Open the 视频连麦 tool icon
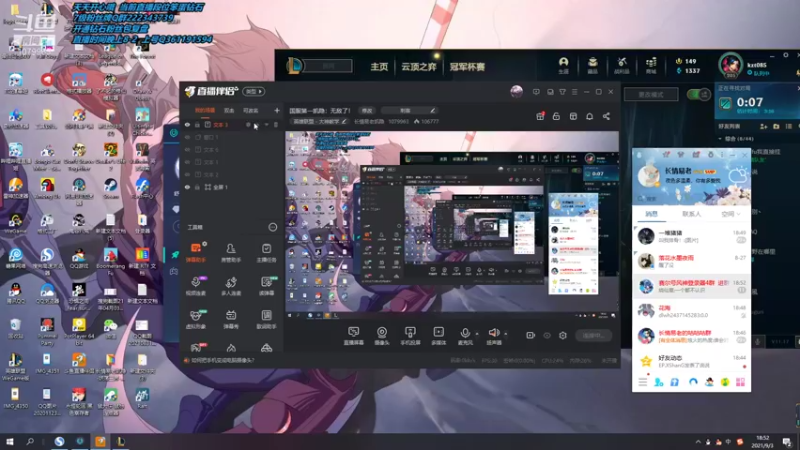Viewport: 800px width, 450px height. click(x=196, y=286)
